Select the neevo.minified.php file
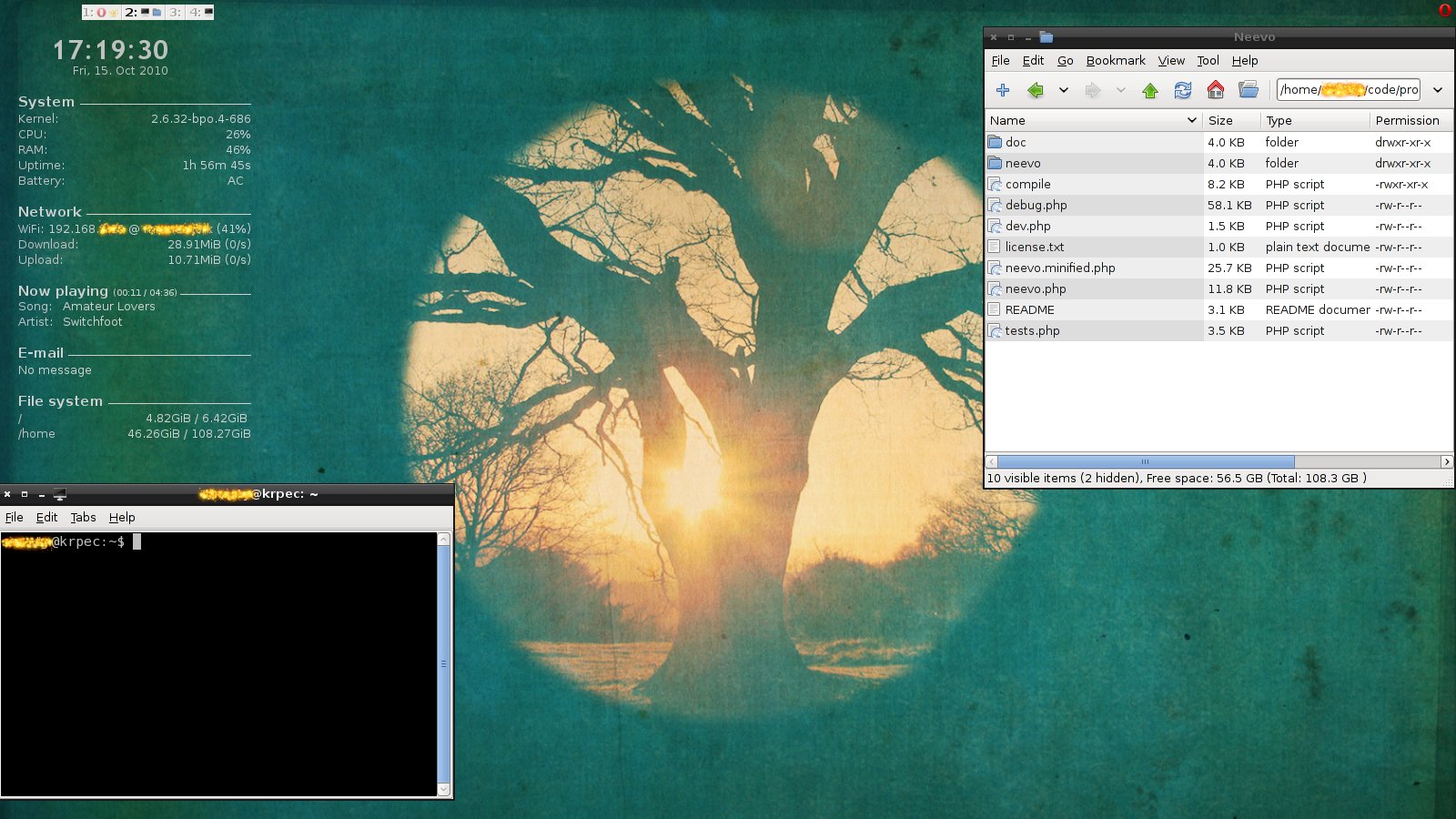1456x819 pixels. [x=1059, y=268]
